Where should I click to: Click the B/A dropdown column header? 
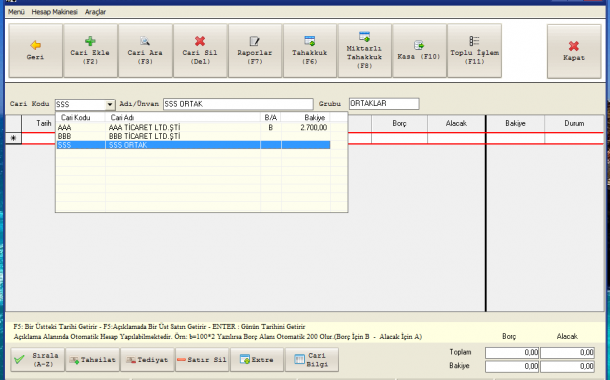[x=271, y=117]
